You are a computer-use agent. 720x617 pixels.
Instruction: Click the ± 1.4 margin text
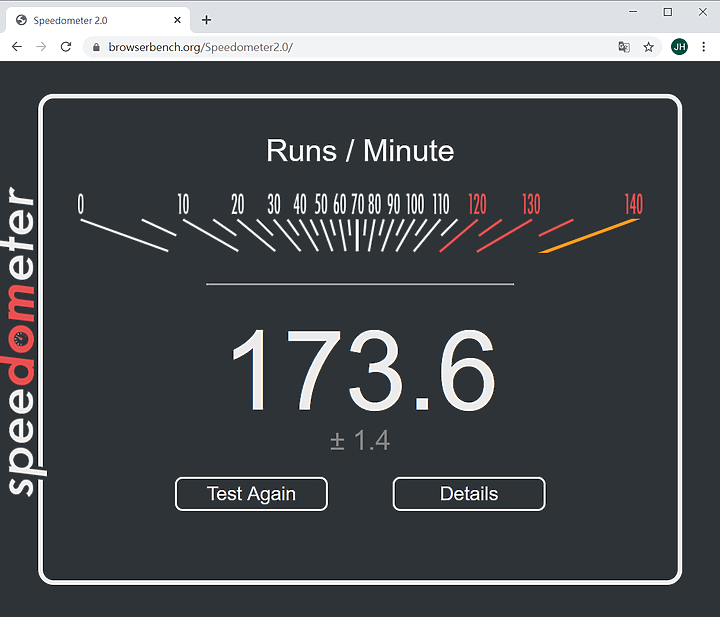[360, 440]
